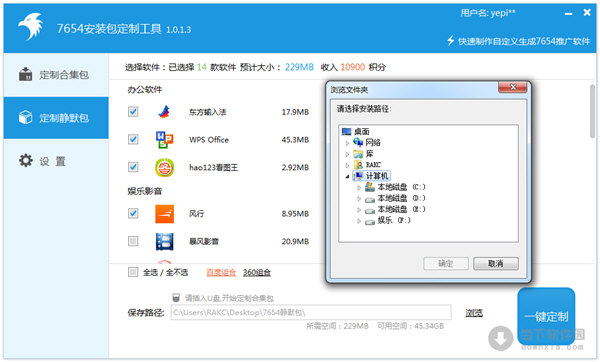Open the 设置 settings tab
Screen dimensions: 600x362
tap(56, 160)
